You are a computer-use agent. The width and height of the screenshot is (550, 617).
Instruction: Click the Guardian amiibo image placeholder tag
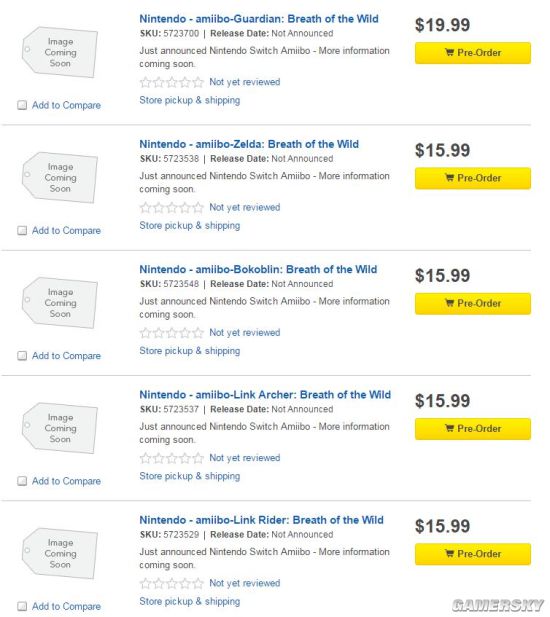(x=60, y=52)
